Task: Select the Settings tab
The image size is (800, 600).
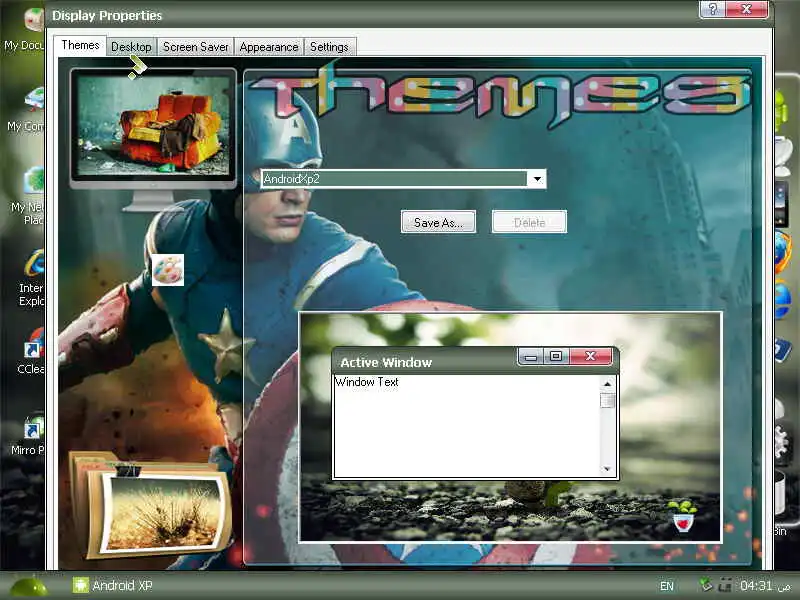Action: pos(329,47)
